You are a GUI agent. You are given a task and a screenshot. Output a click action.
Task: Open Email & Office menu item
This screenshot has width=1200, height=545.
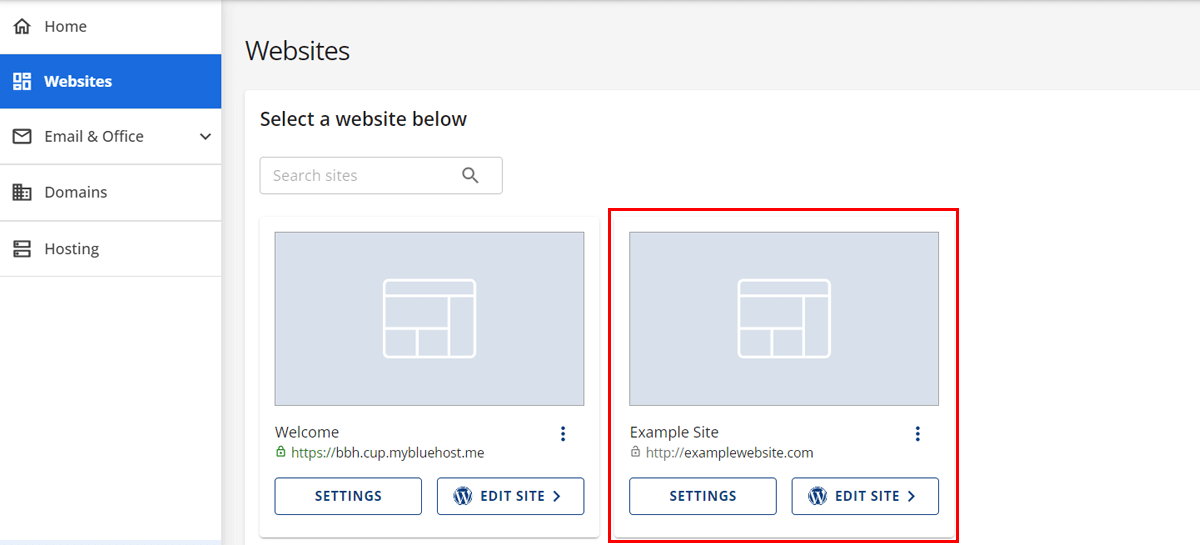pos(110,136)
